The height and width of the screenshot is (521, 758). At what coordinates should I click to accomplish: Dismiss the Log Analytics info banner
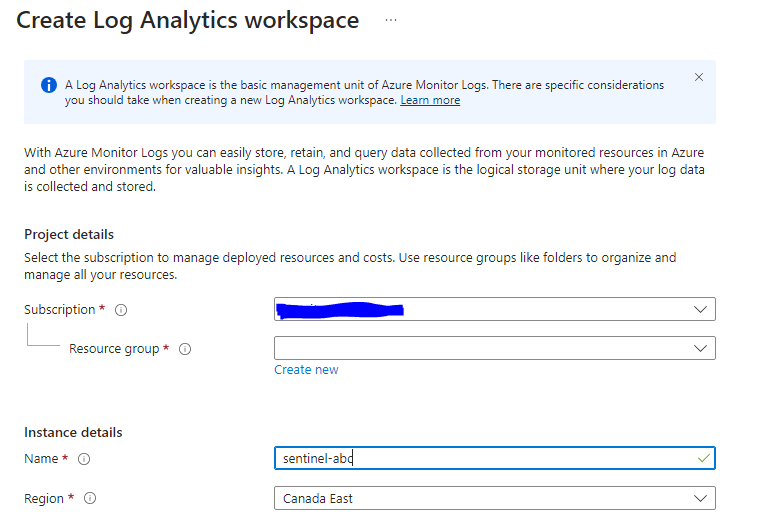point(699,77)
